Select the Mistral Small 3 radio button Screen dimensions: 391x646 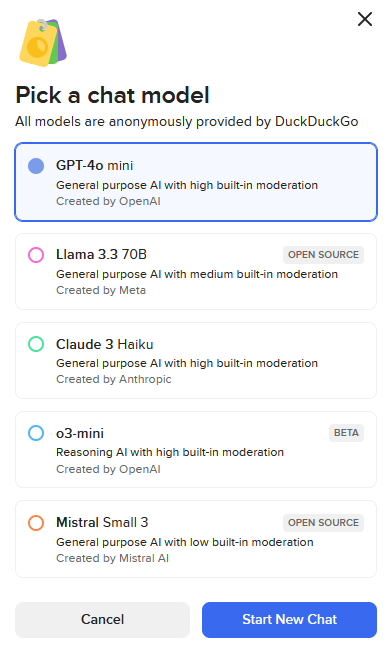(x=36, y=522)
